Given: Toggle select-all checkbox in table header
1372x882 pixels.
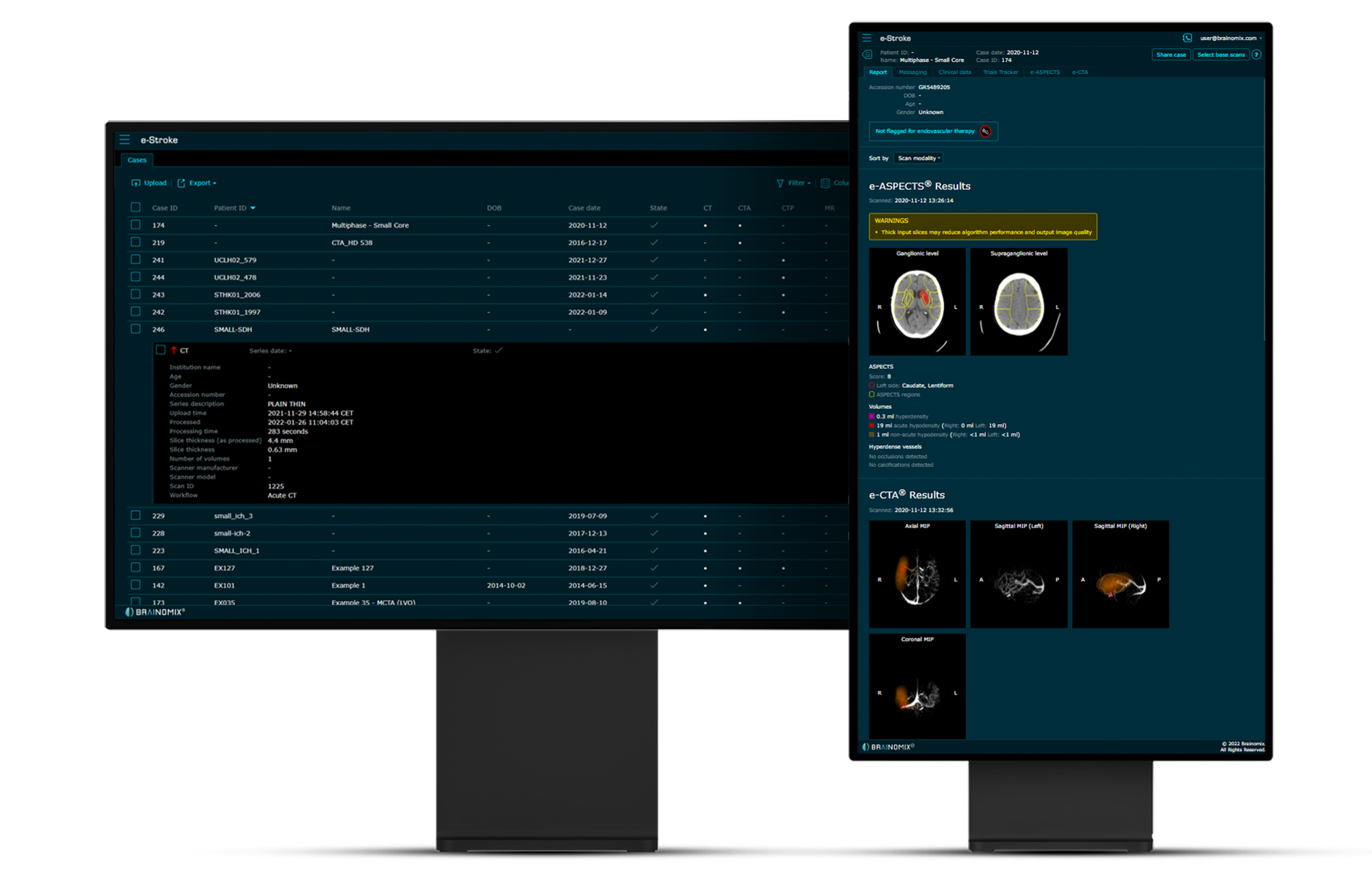Looking at the screenshot, I should click(136, 207).
